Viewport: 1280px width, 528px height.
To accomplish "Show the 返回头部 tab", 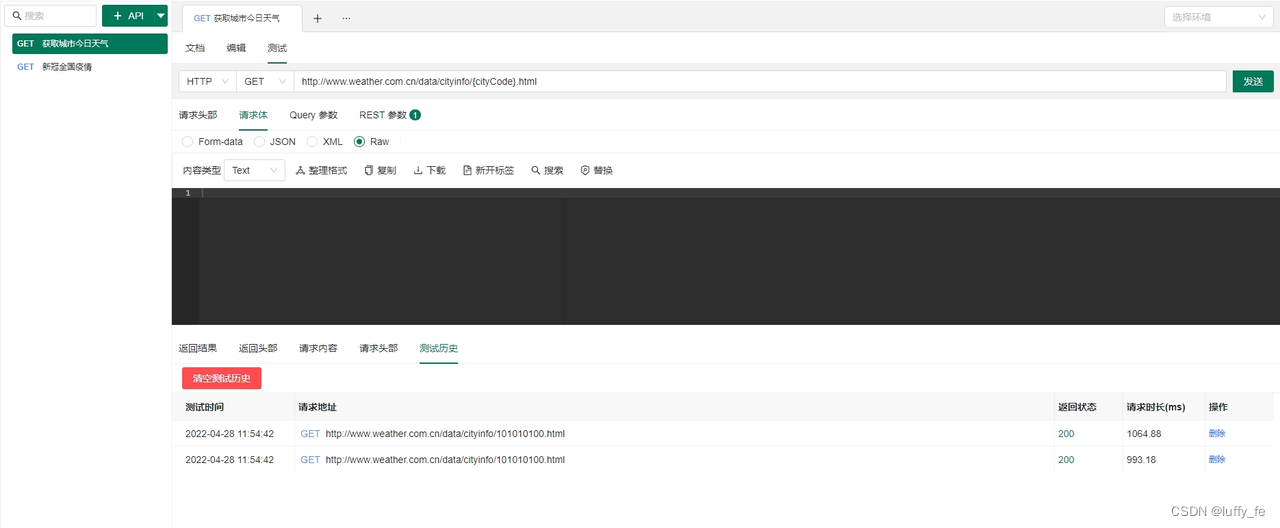I will 258,348.
